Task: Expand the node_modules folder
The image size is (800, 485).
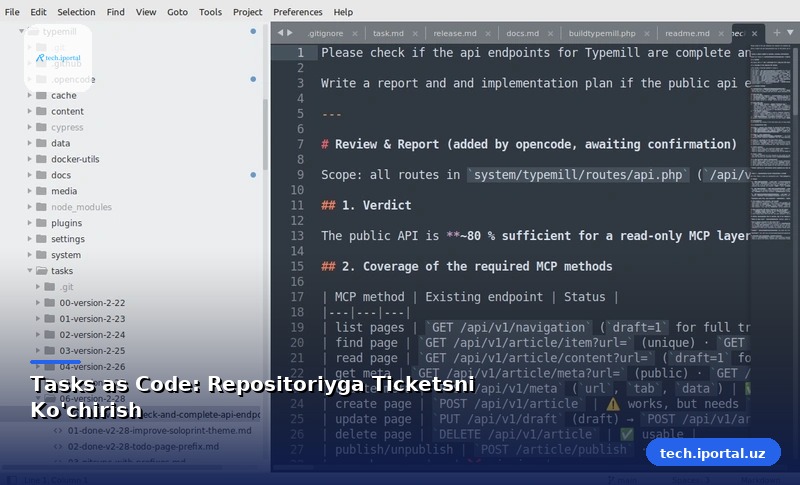Action: pos(30,207)
